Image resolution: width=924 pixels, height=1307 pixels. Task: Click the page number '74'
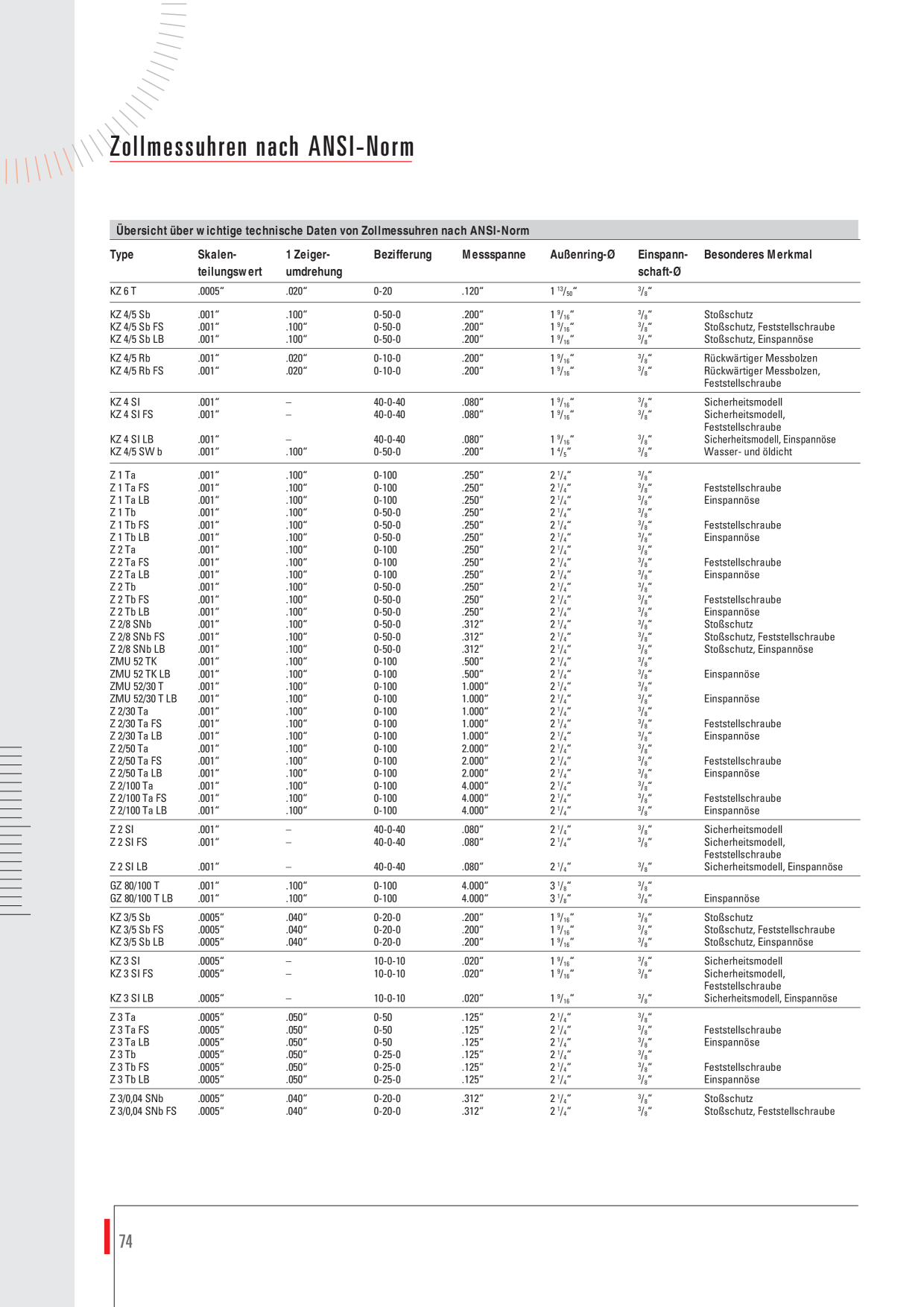(126, 1241)
